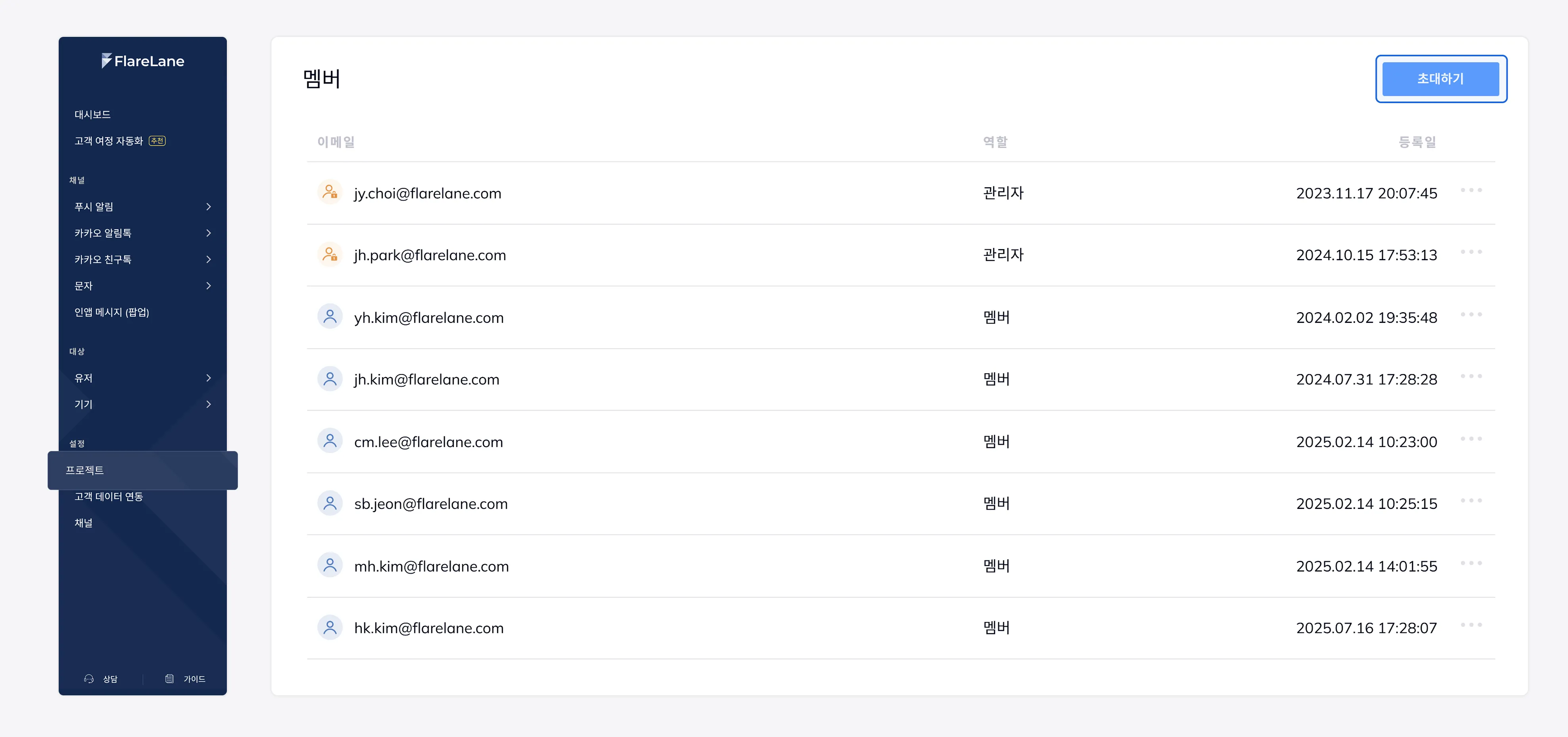Viewport: 1568px width, 737px height.
Task: Click date 2024.02.02 19:35:48
Action: 1367,317
